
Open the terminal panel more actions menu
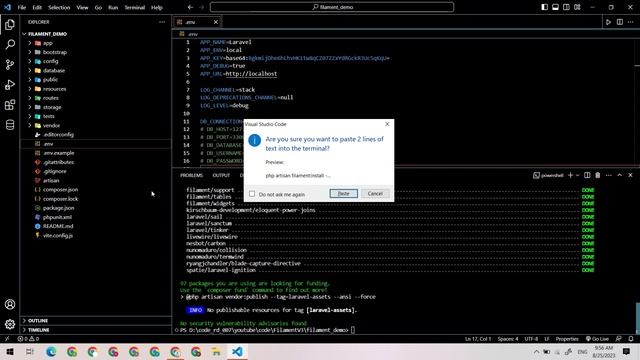point(609,175)
